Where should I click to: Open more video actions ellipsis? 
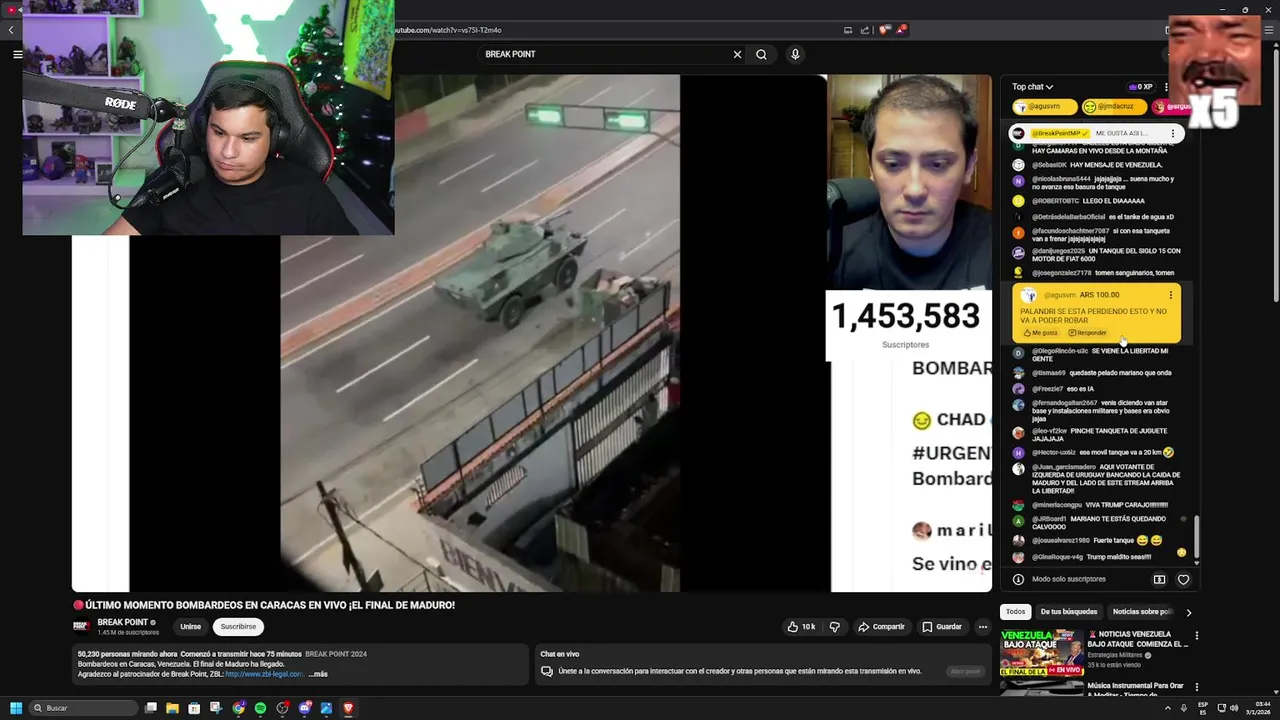pos(983,627)
